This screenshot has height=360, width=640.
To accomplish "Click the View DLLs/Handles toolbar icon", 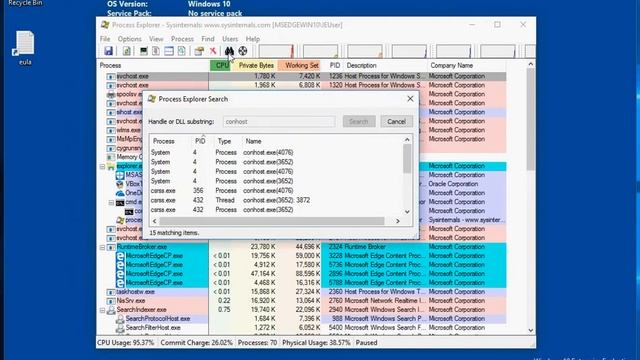I will point(181,51).
